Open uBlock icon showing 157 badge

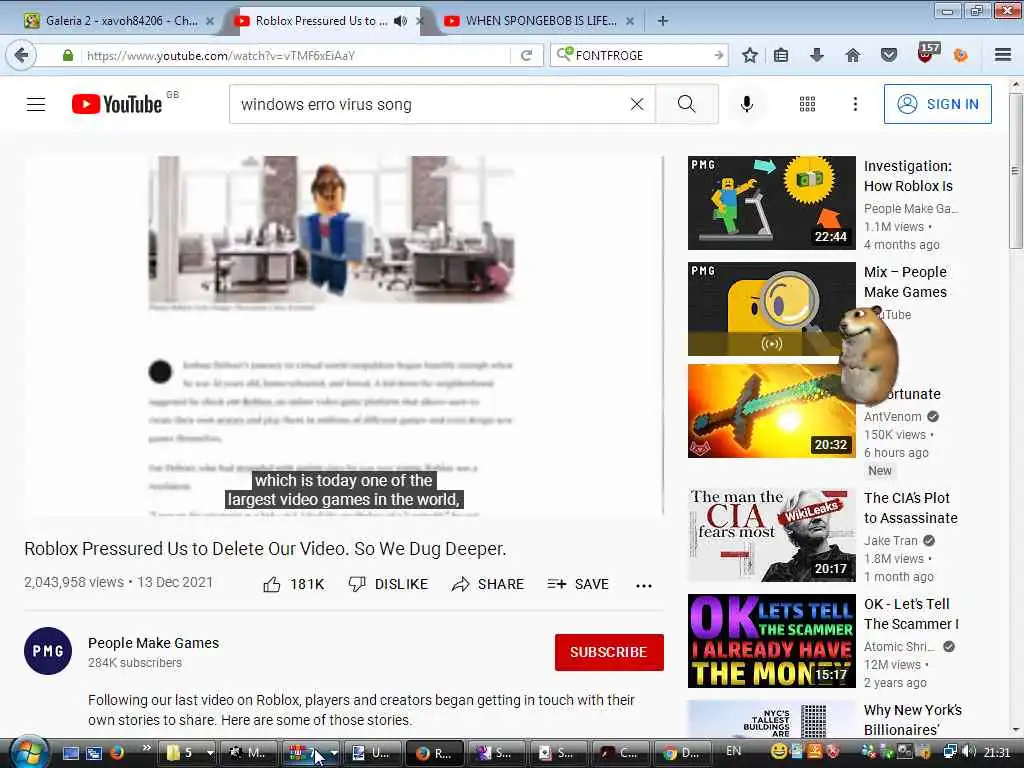(x=927, y=53)
